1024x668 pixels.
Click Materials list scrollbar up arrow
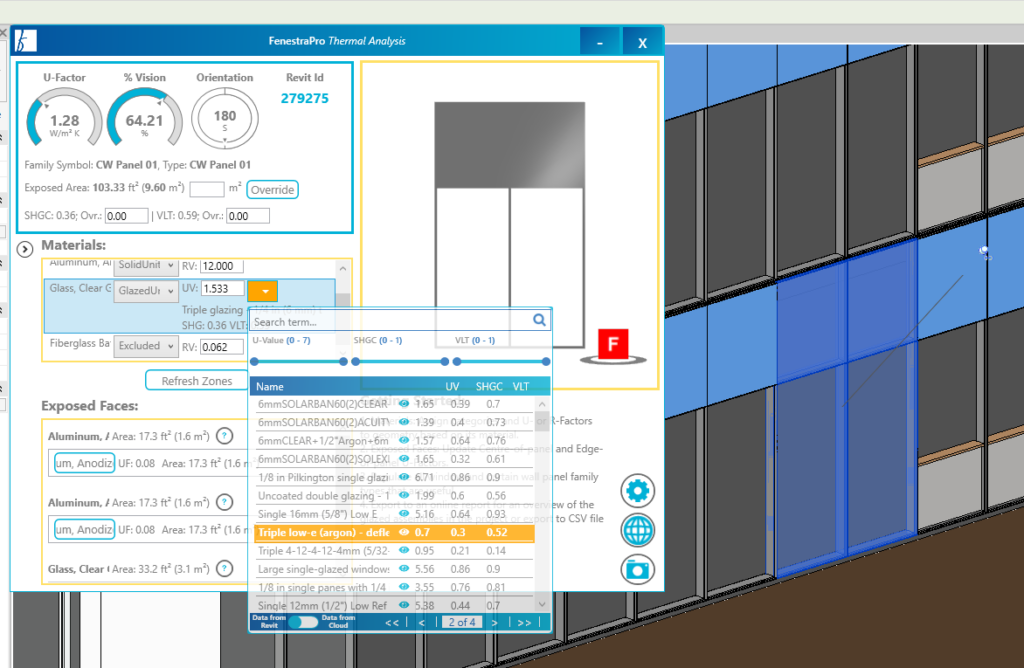(x=343, y=268)
